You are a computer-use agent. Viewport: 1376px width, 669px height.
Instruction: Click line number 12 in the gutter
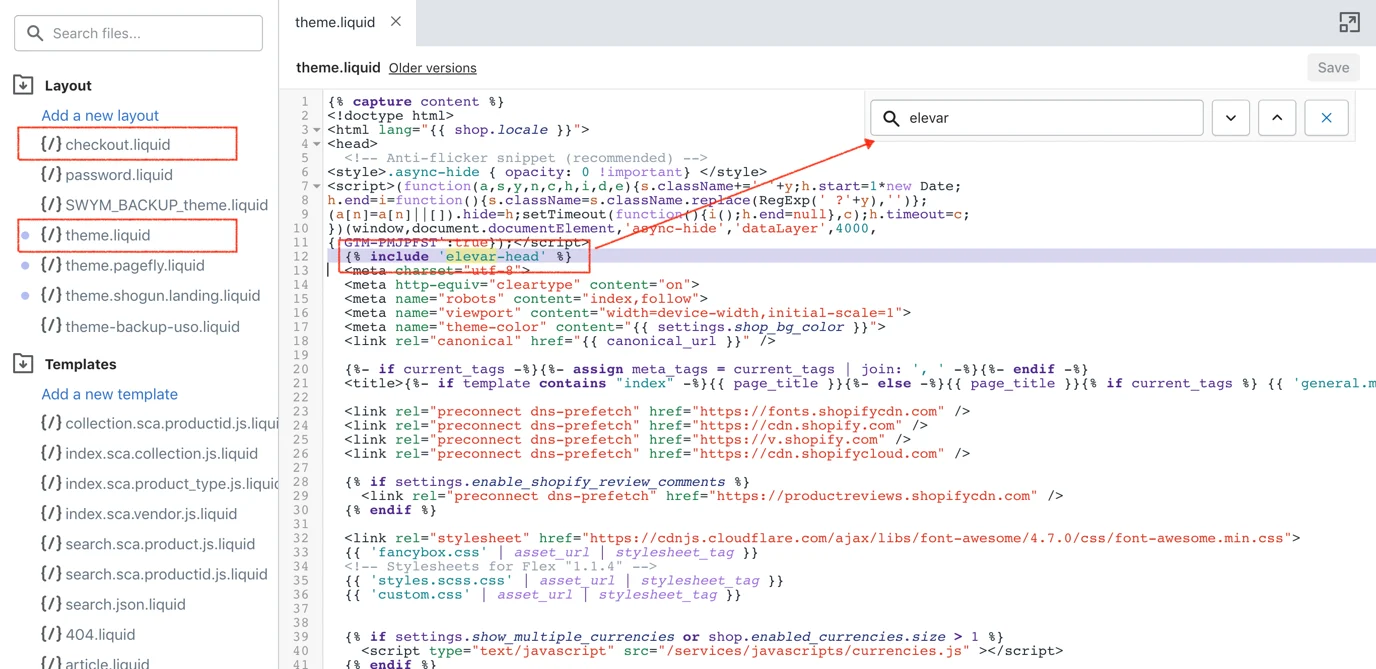point(301,256)
